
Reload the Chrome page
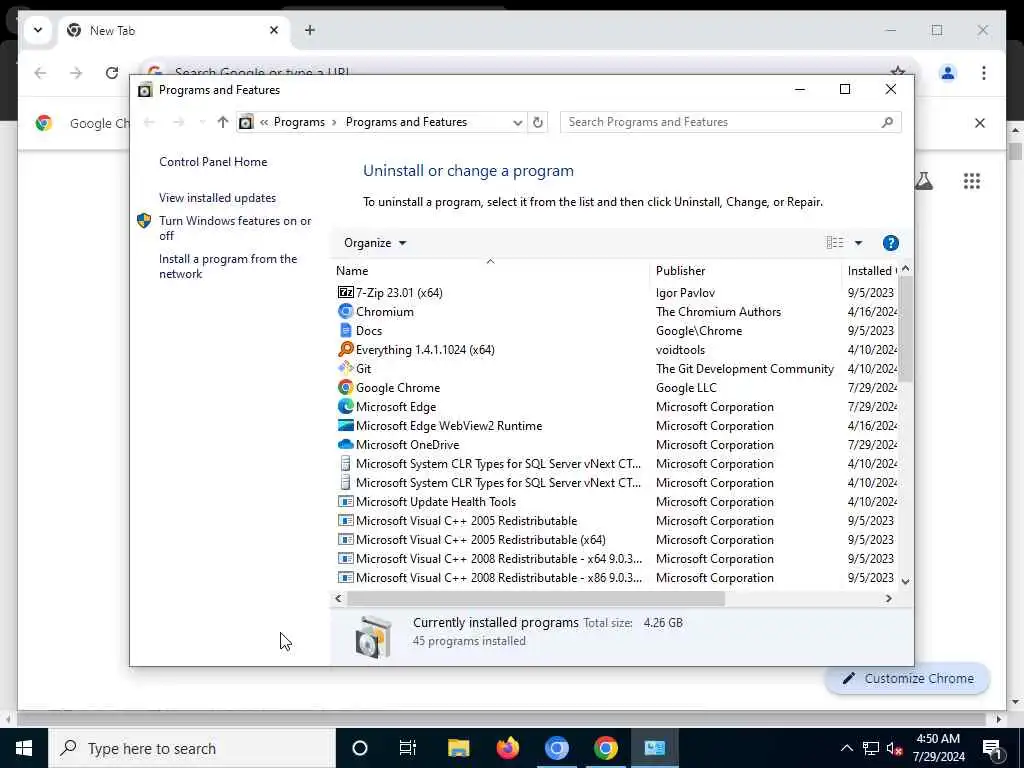pos(112,72)
